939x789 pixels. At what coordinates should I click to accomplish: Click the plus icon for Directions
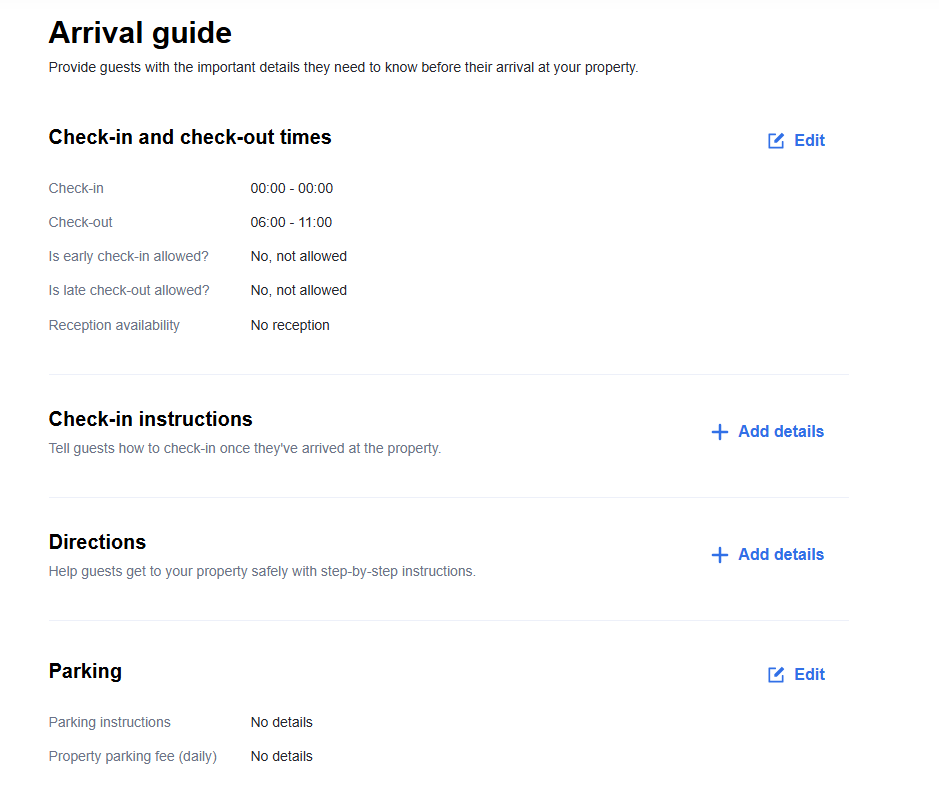tap(719, 555)
